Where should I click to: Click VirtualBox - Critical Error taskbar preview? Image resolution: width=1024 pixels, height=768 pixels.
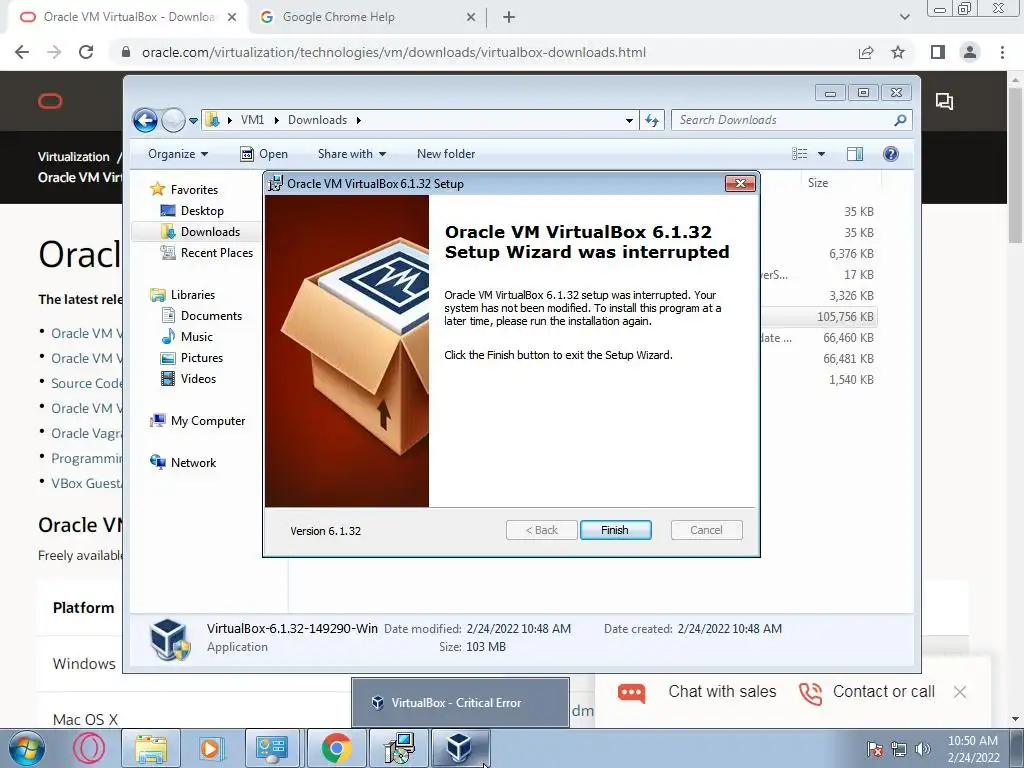(x=460, y=703)
